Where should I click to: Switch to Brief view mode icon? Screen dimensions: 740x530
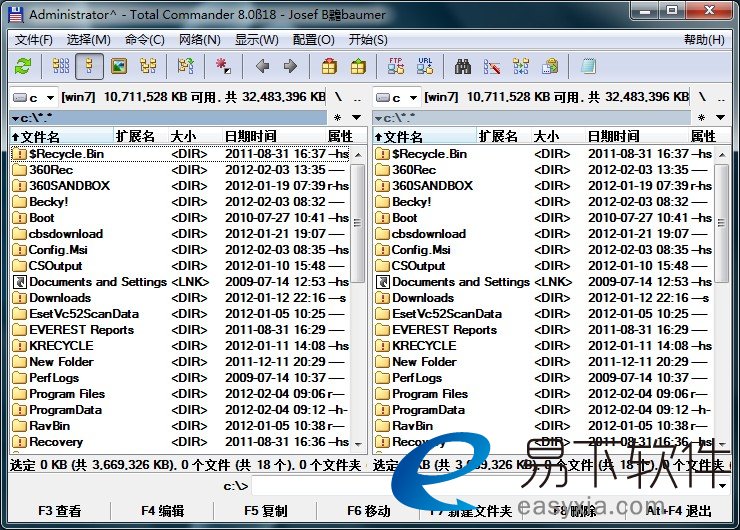[x=61, y=66]
